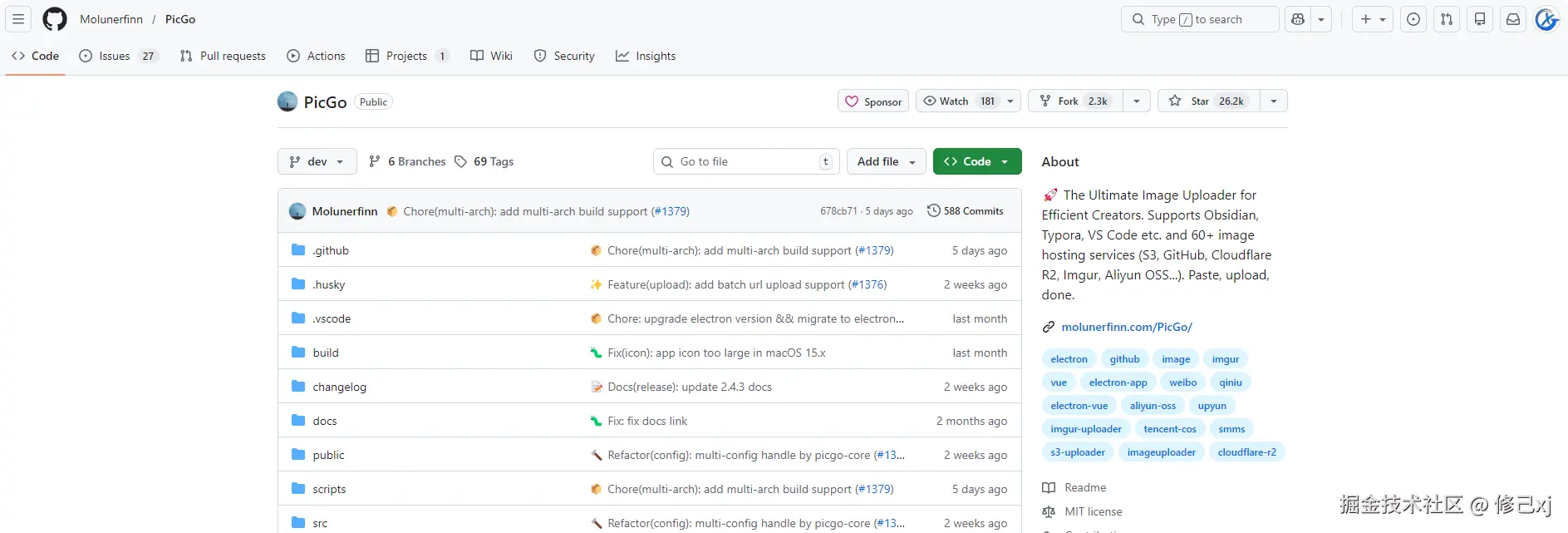Click the branch icon next to 6 Branches
The width and height of the screenshot is (1568, 533).
375,161
